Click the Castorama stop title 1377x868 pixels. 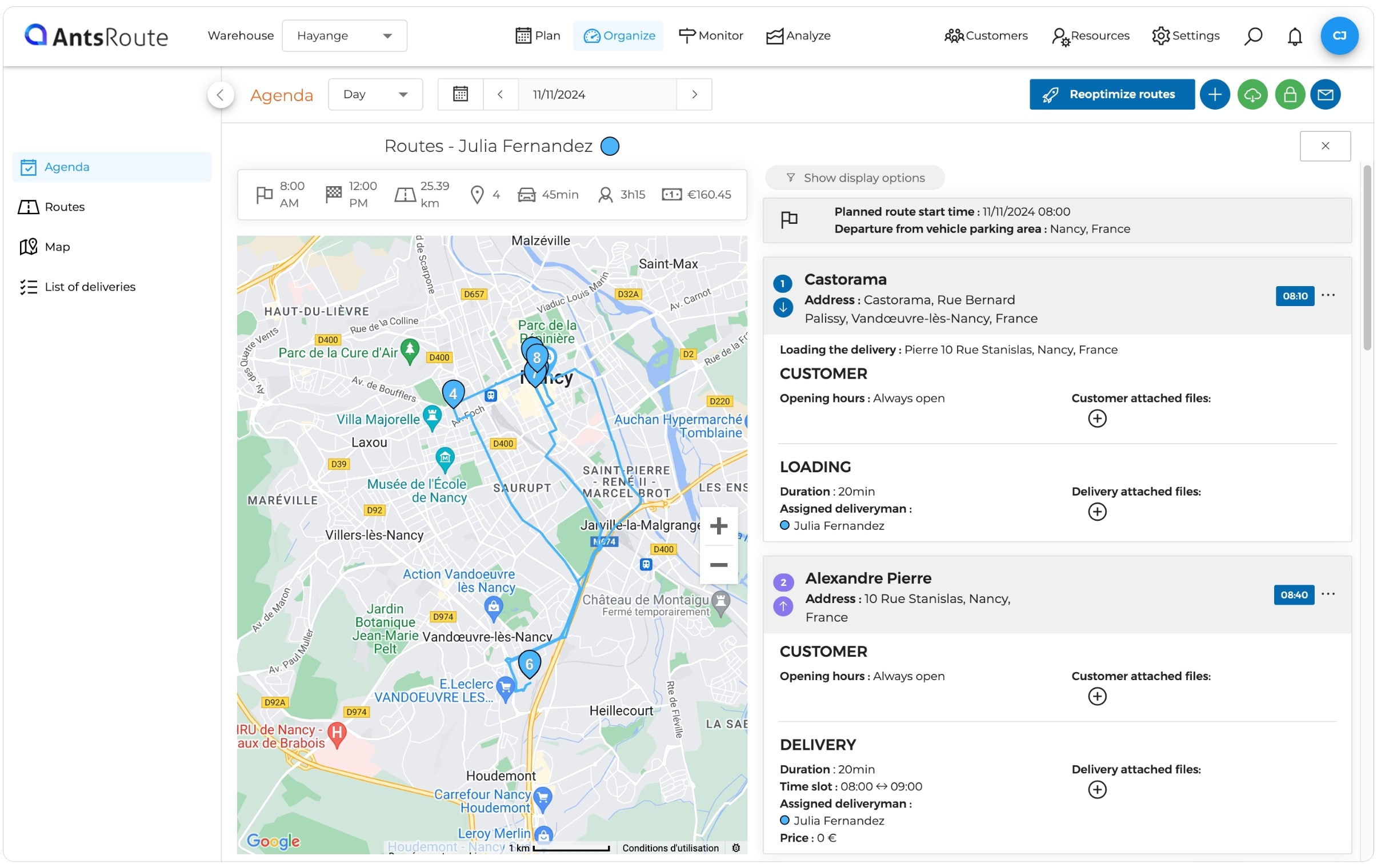(845, 279)
